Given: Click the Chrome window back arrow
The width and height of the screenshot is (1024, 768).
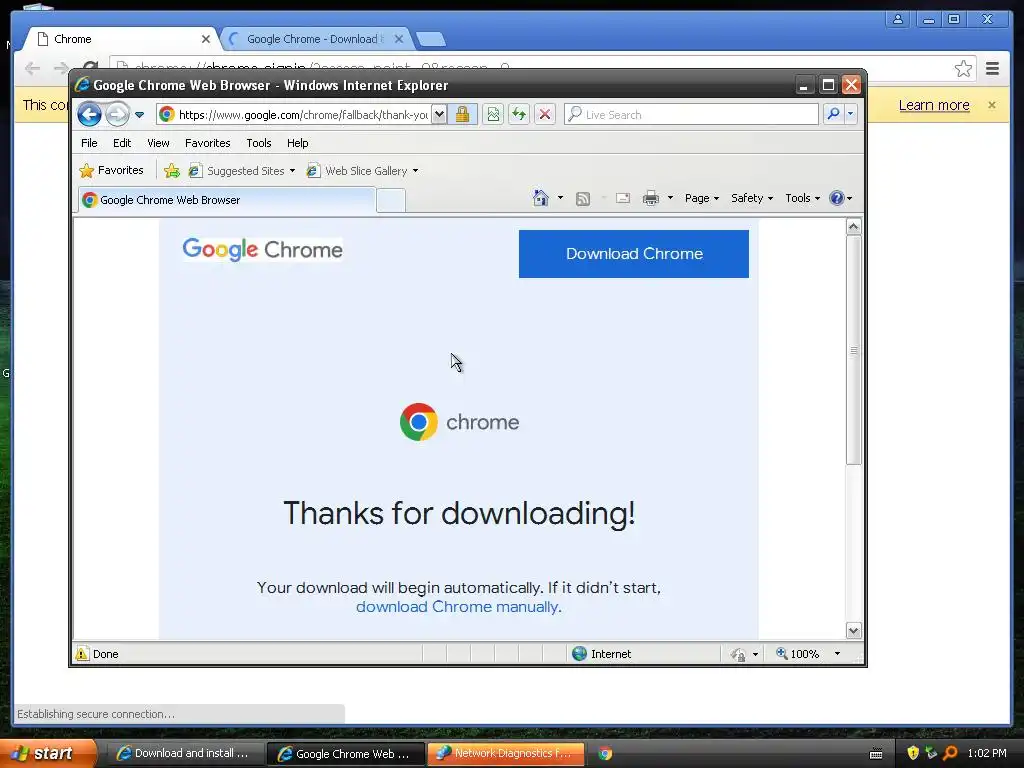Looking at the screenshot, I should pyautogui.click(x=32, y=68).
